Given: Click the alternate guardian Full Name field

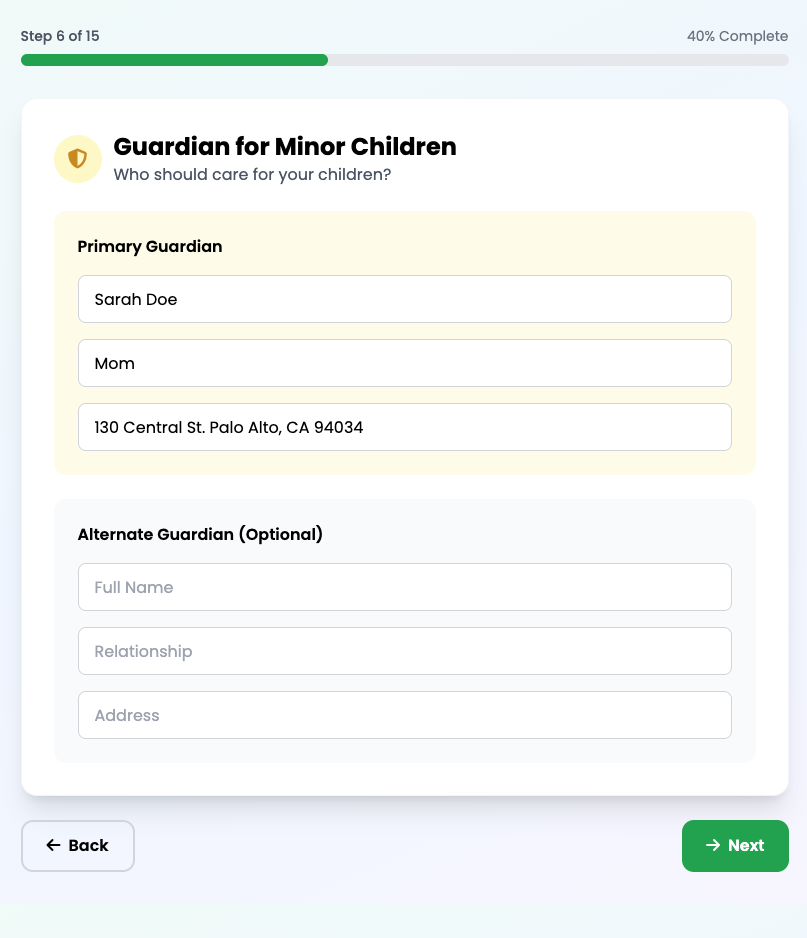Looking at the screenshot, I should tap(404, 587).
